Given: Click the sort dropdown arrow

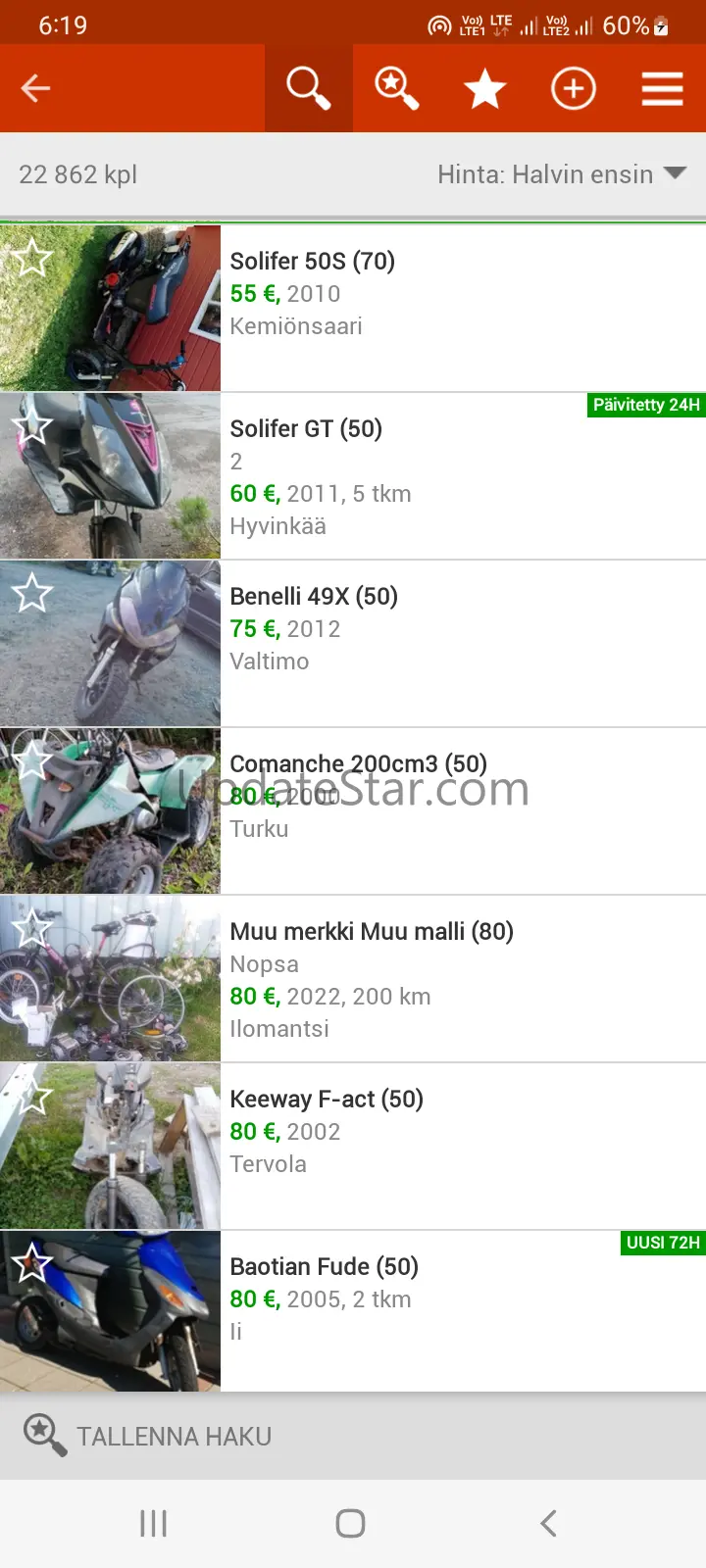Looking at the screenshot, I should (x=675, y=173).
